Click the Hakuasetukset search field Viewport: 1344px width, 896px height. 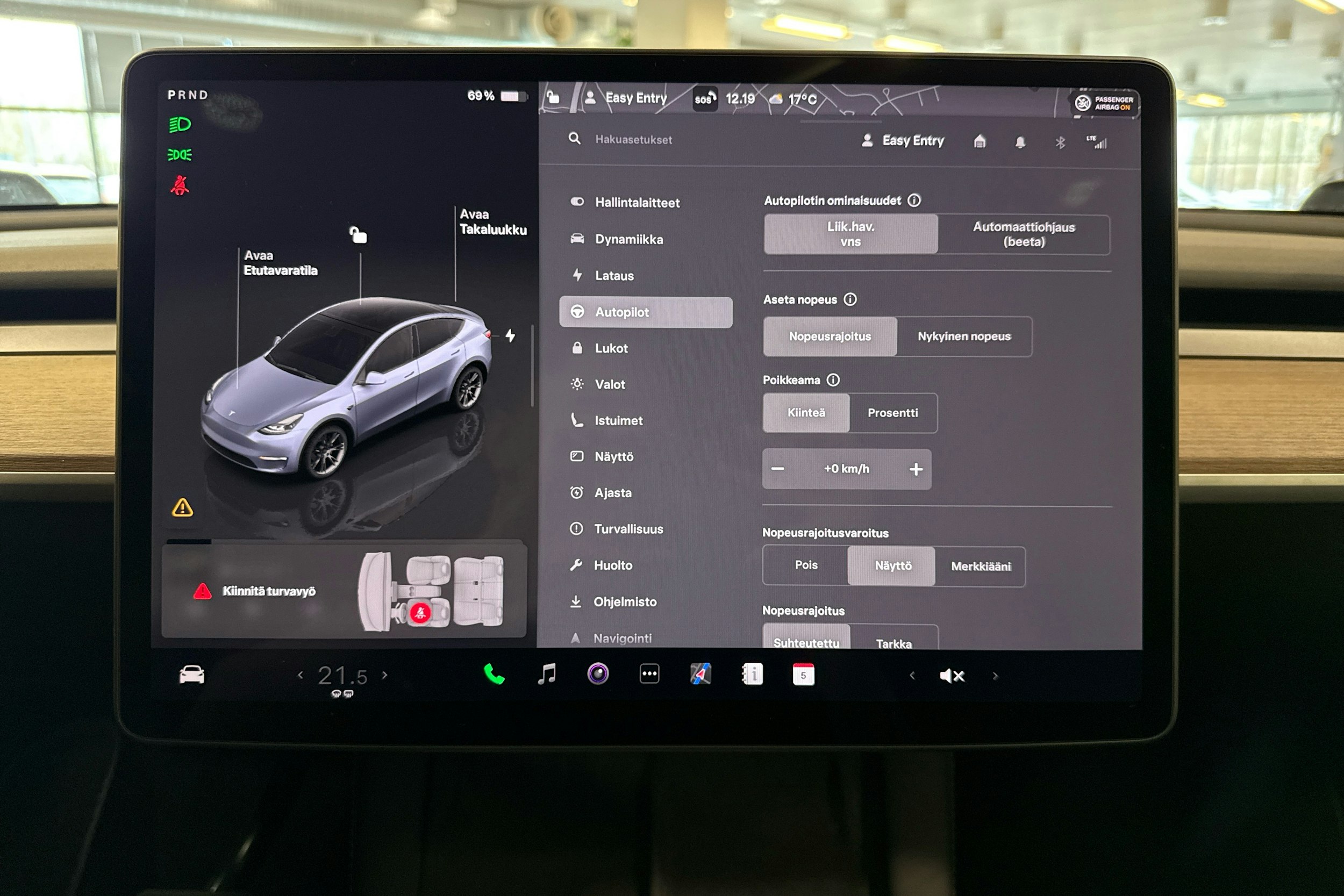[x=633, y=139]
